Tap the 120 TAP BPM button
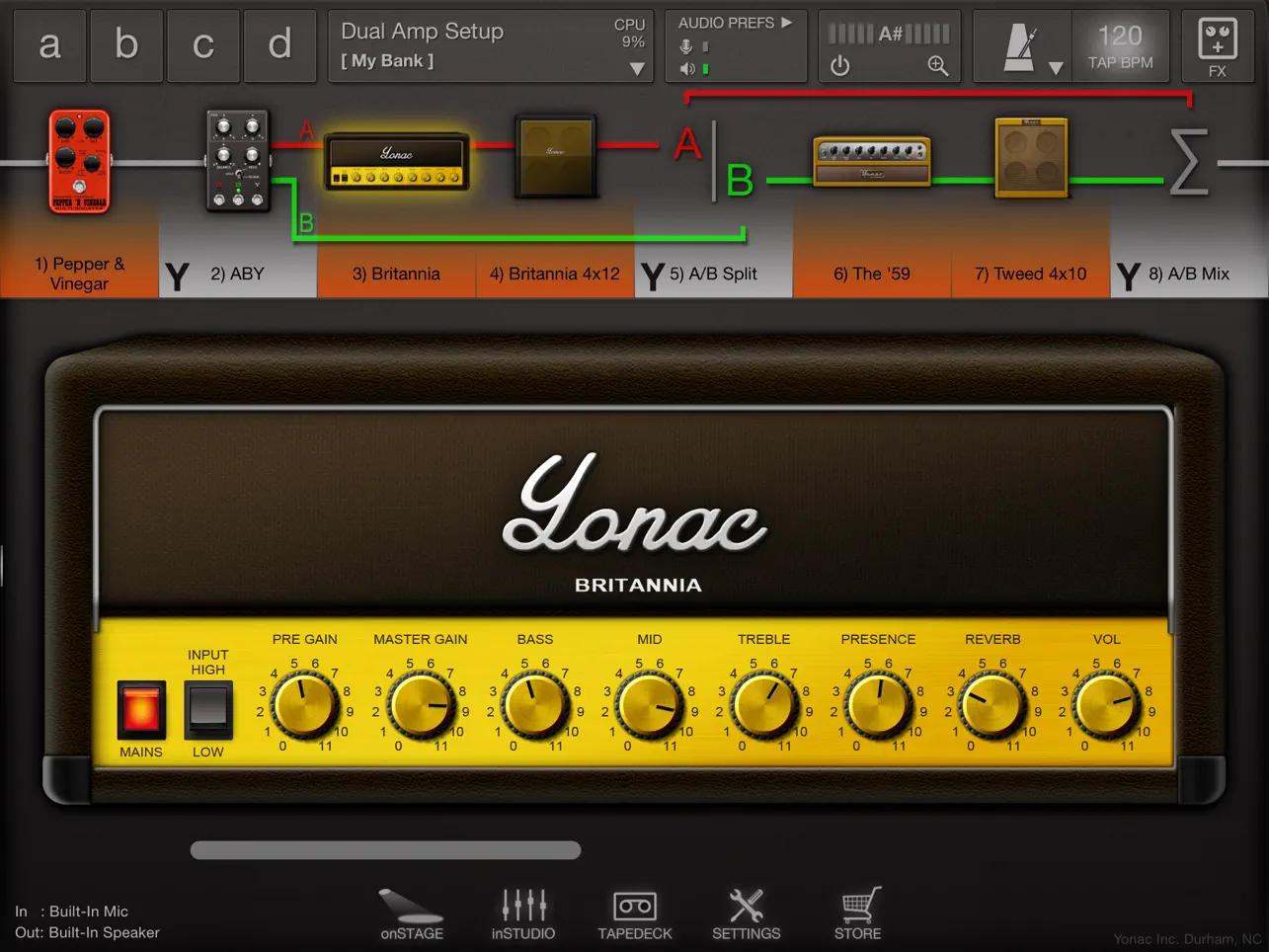This screenshot has height=952, width=1269. pyautogui.click(x=1120, y=46)
